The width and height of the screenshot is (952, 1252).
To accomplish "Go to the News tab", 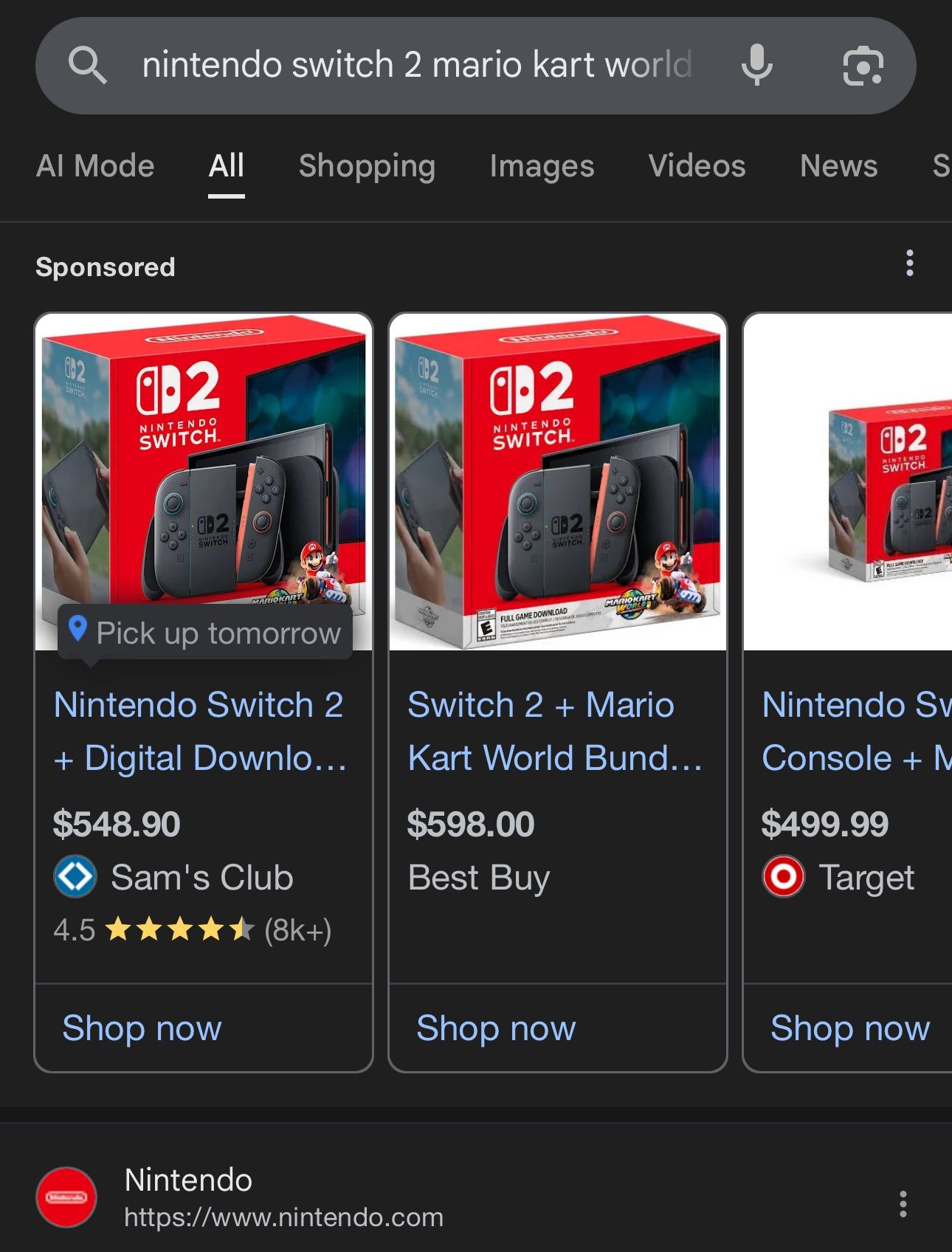I will point(838,166).
